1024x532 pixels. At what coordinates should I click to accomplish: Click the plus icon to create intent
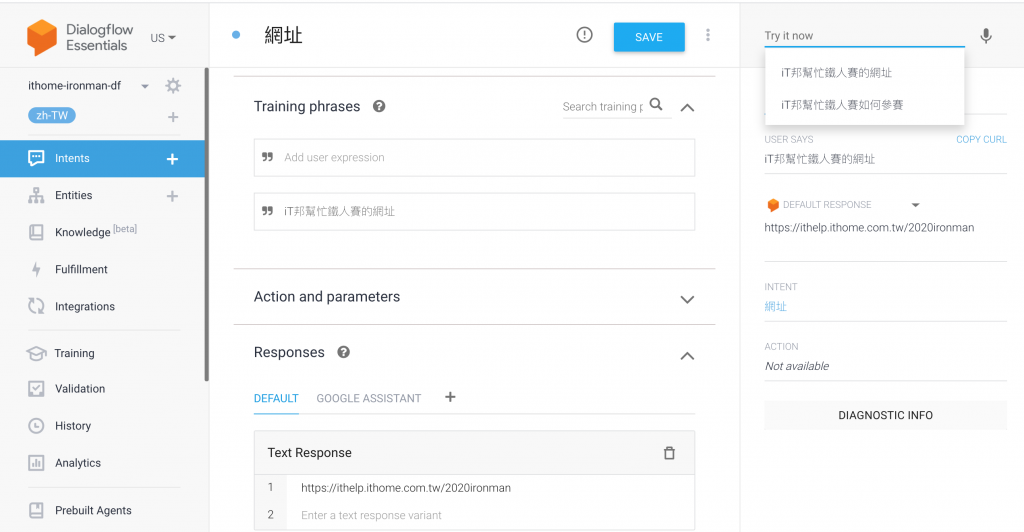(x=172, y=158)
